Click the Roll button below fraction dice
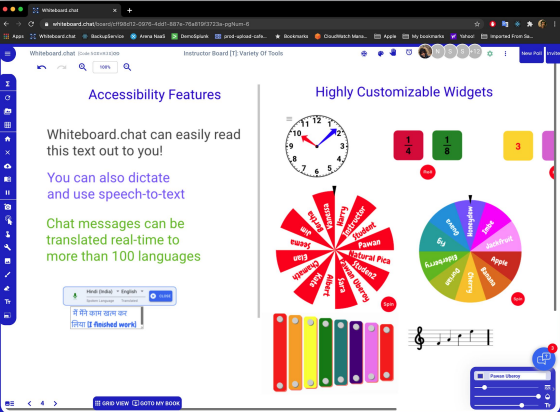The image size is (560, 412). (x=428, y=172)
